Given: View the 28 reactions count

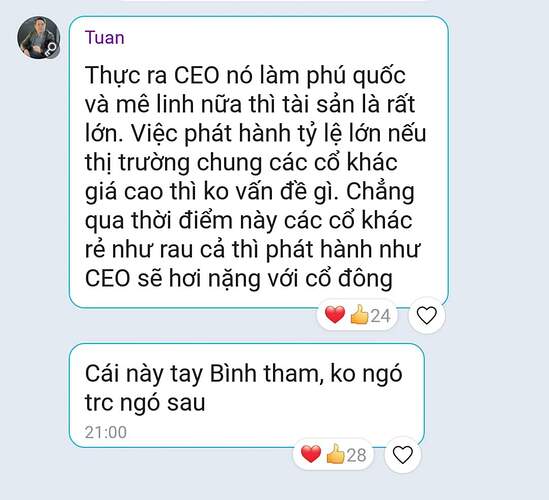Looking at the screenshot, I should (x=356, y=455).
